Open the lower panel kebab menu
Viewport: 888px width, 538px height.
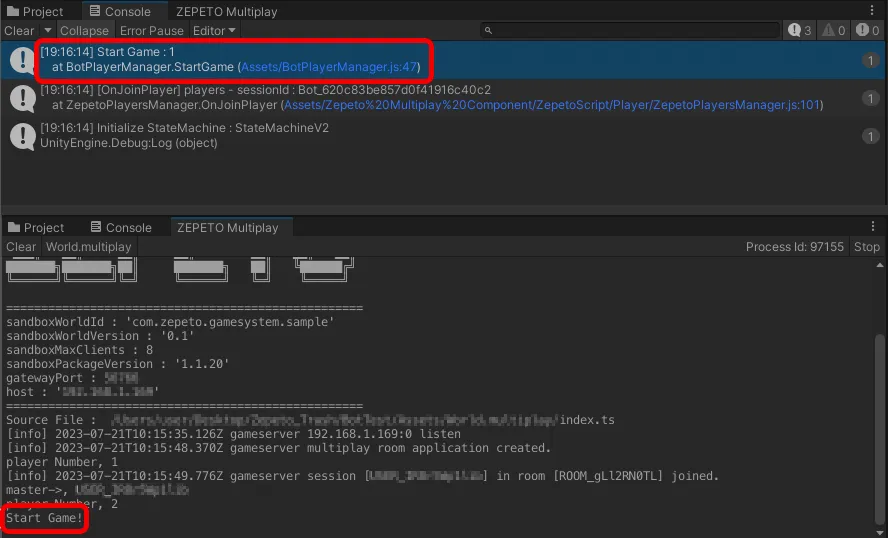click(x=873, y=227)
